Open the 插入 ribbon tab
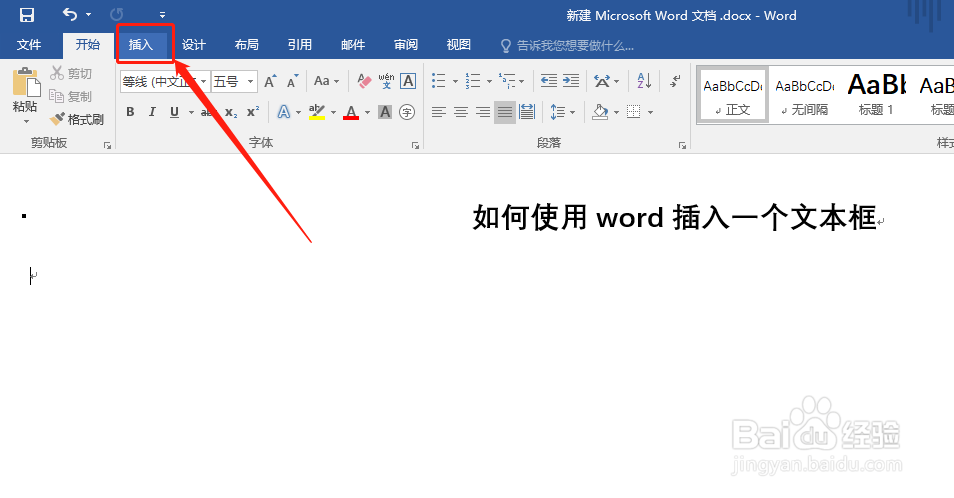954x498 pixels. coord(141,45)
